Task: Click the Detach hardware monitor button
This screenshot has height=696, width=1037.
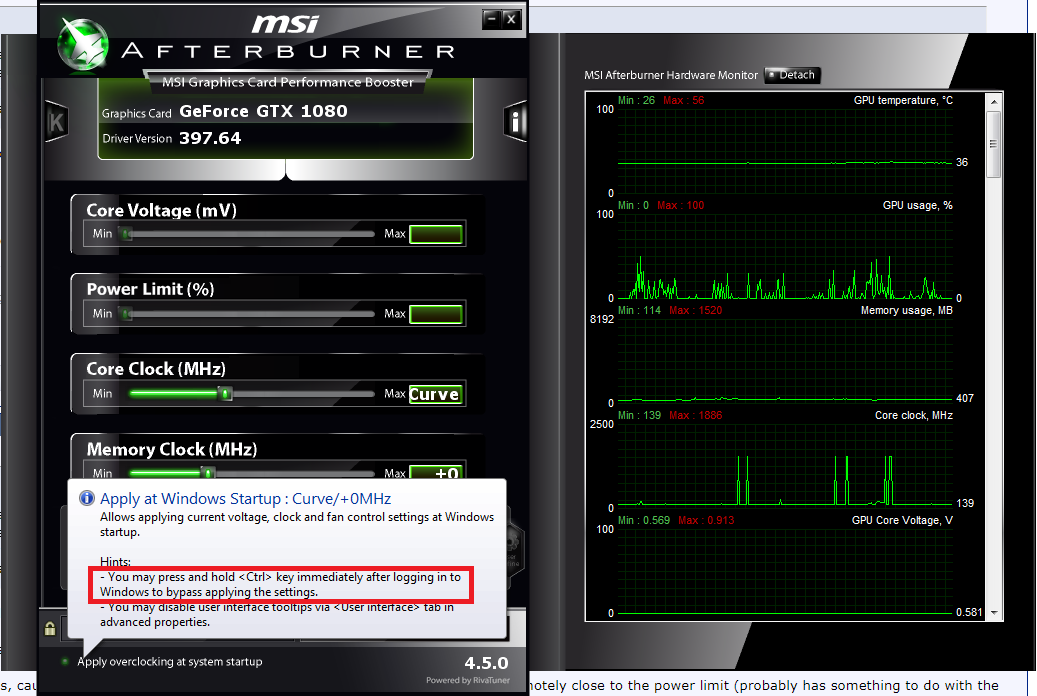Action: point(792,75)
